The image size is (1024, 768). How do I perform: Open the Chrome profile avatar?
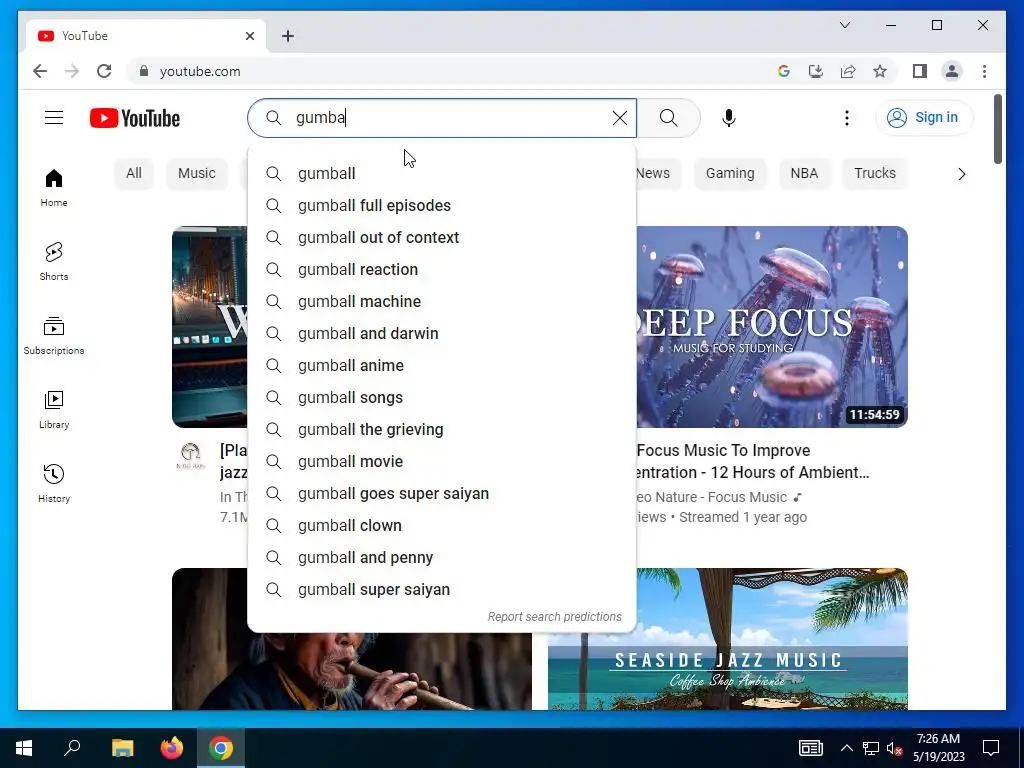tap(952, 71)
